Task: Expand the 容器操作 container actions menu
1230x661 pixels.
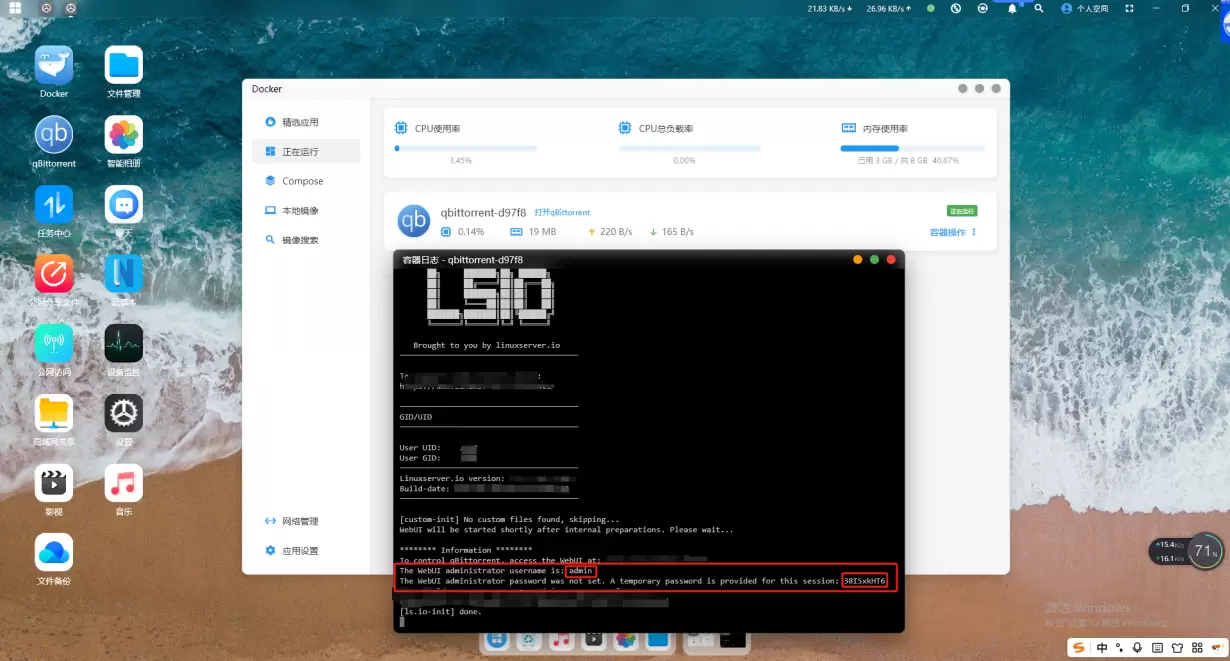Action: tap(953, 232)
